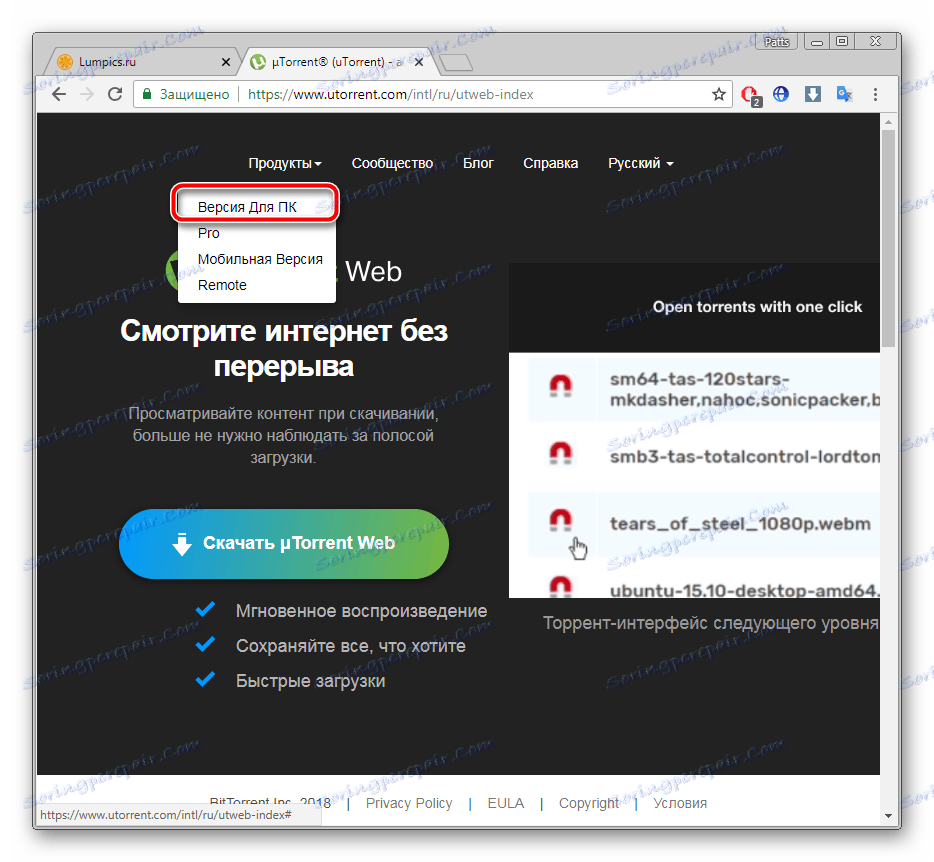Viewport: 934px width, 862px height.
Task: Click the green Защищено padlock icon
Action: click(x=146, y=93)
